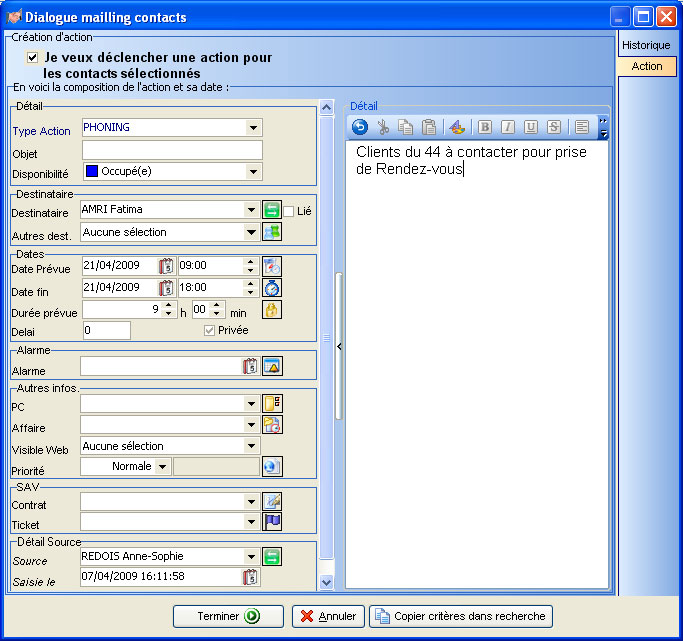Open the Ticket dropdown
The image size is (683, 641).
pyautogui.click(x=251, y=521)
